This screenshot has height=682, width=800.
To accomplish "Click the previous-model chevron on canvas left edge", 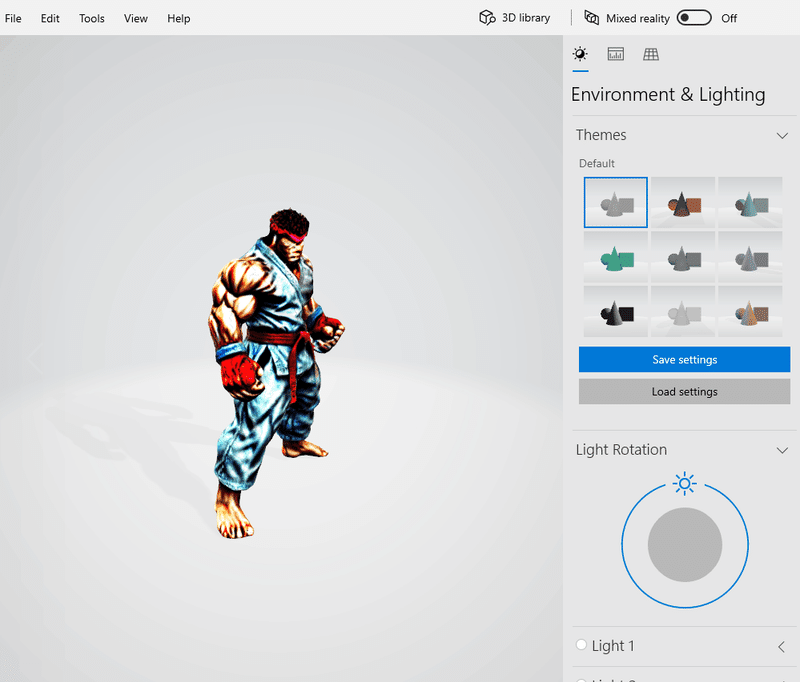I will click(x=36, y=357).
